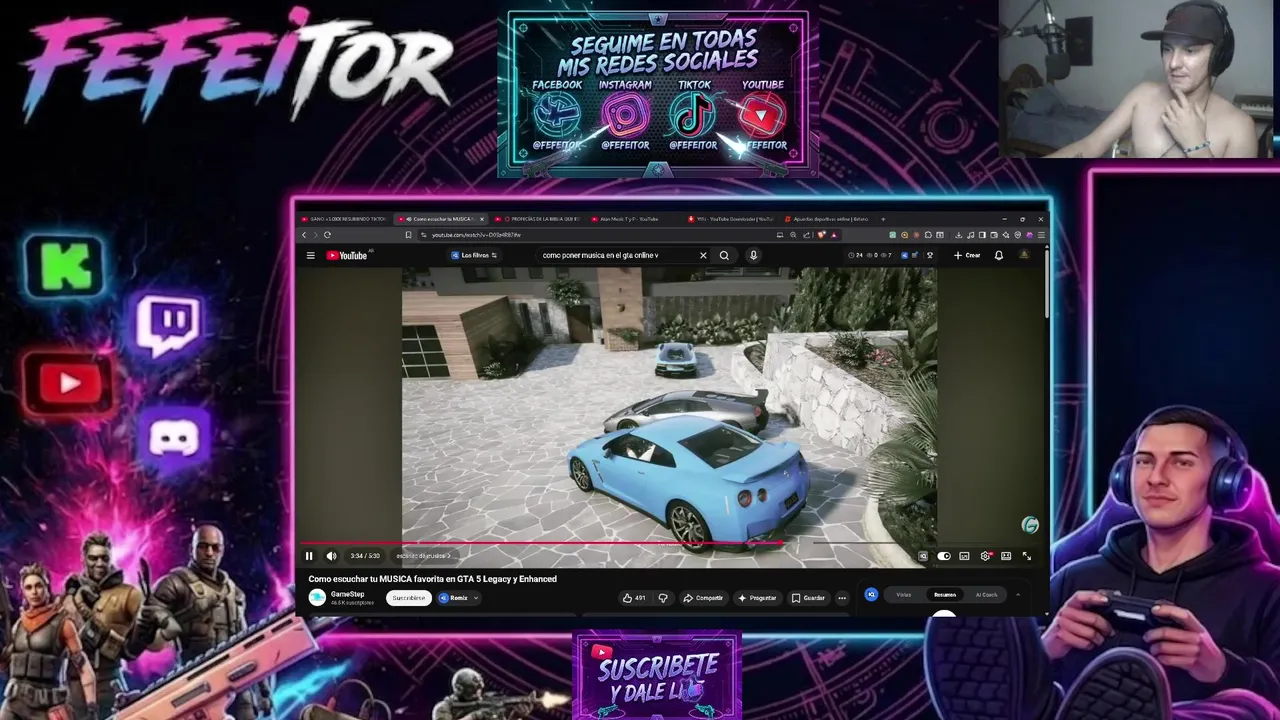Go to YouTube home via the logo
1280x720 pixels.
click(x=347, y=255)
